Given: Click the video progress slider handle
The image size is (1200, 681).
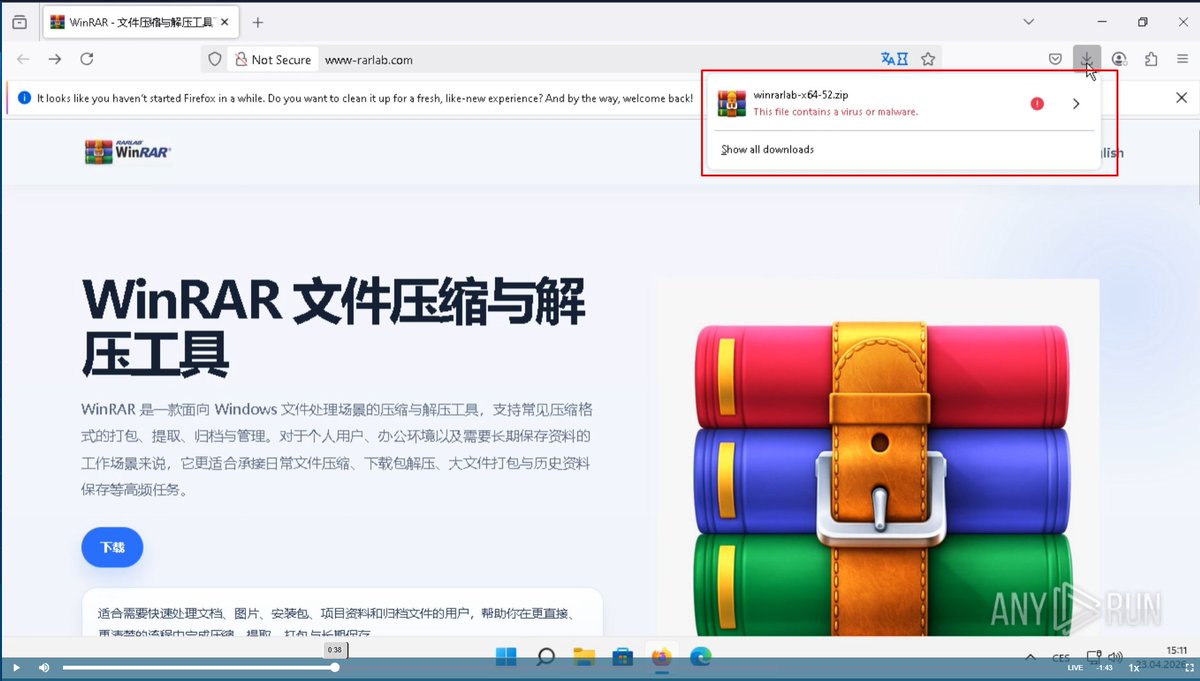Looking at the screenshot, I should coord(335,667).
